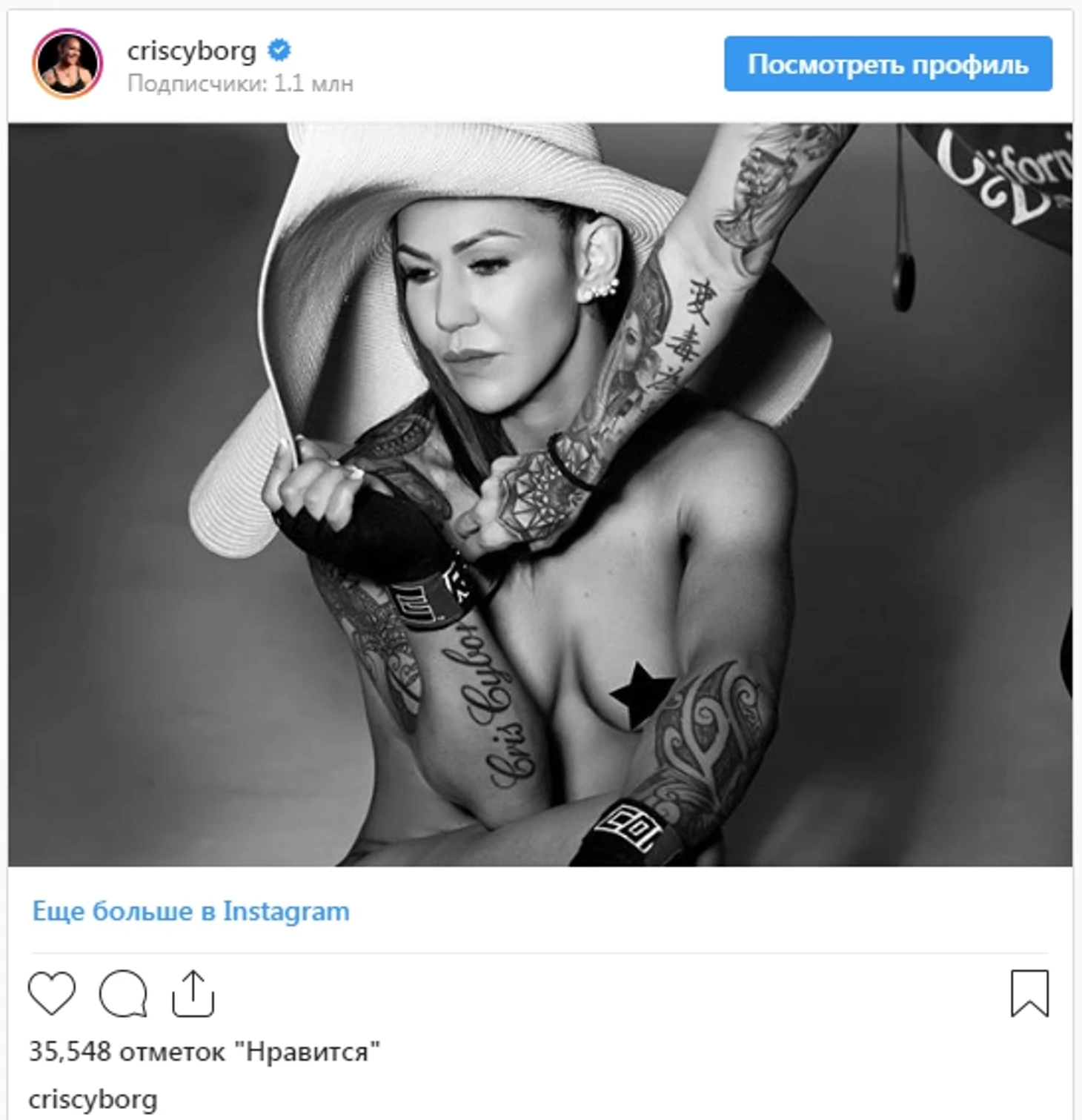Open the criscyborg username in the post header
Viewport: 1082px width, 1120px height.
coord(191,51)
